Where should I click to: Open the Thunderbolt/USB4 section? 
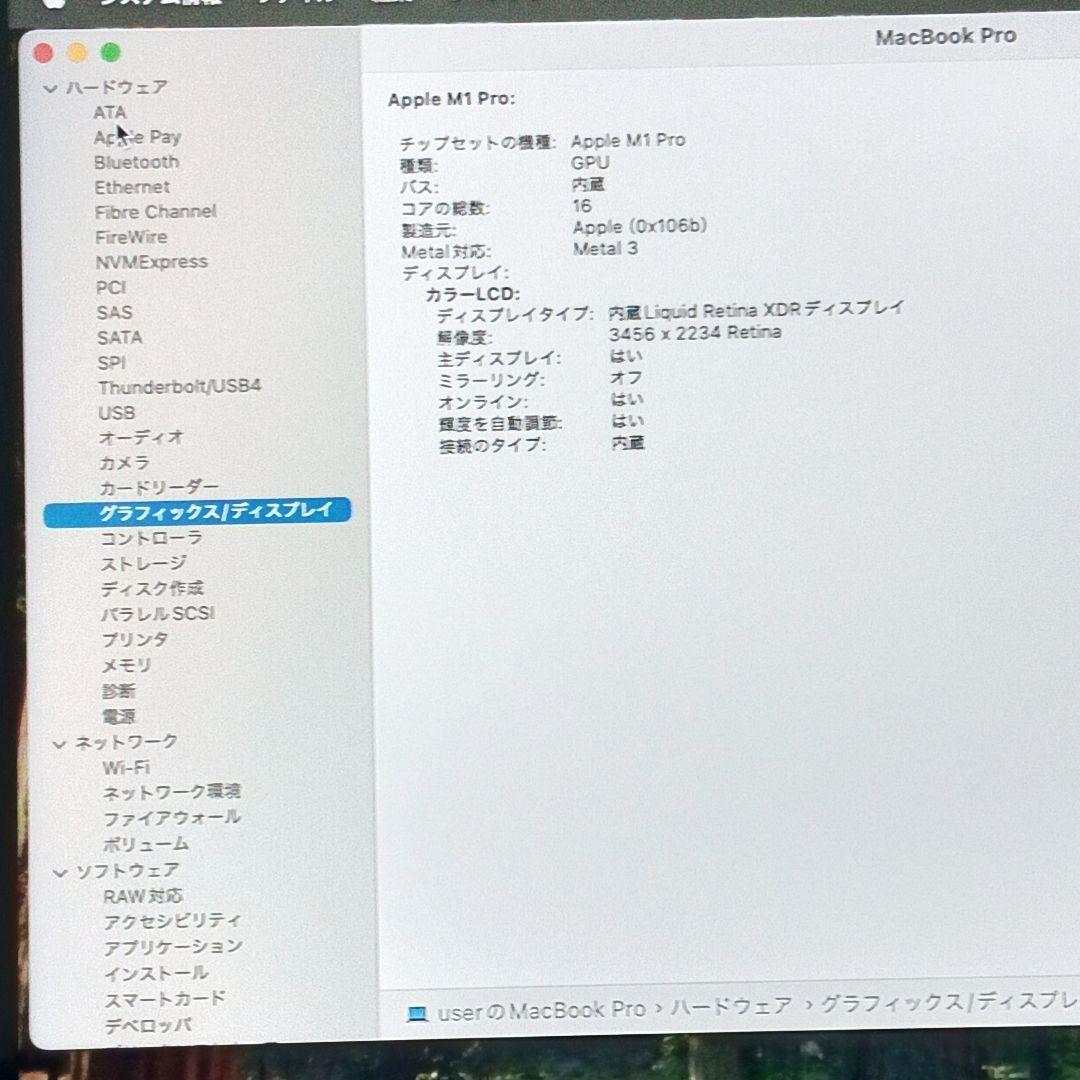181,386
